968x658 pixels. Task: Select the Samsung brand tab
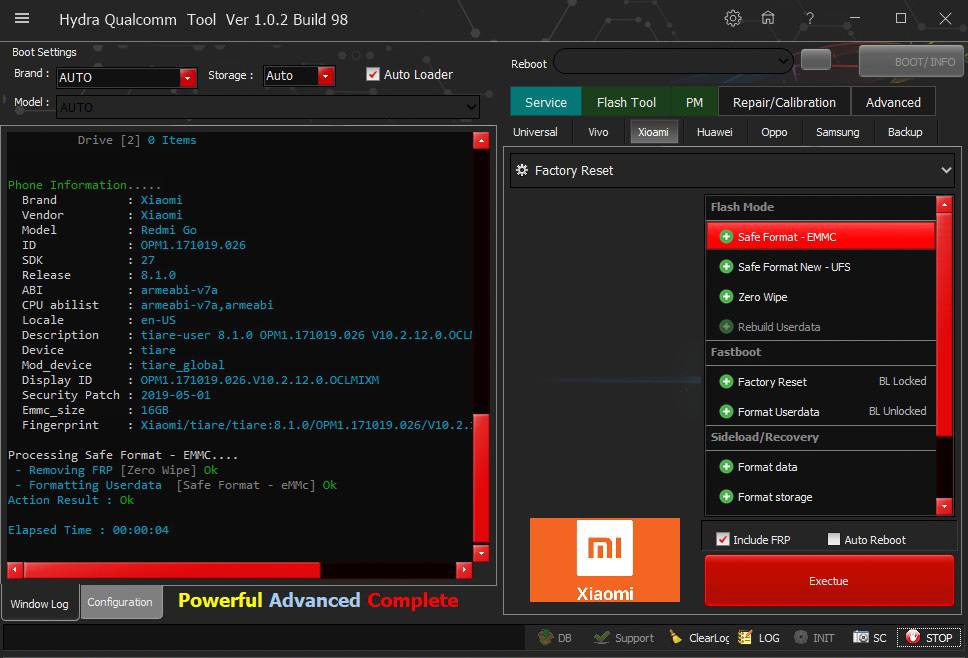(x=837, y=132)
